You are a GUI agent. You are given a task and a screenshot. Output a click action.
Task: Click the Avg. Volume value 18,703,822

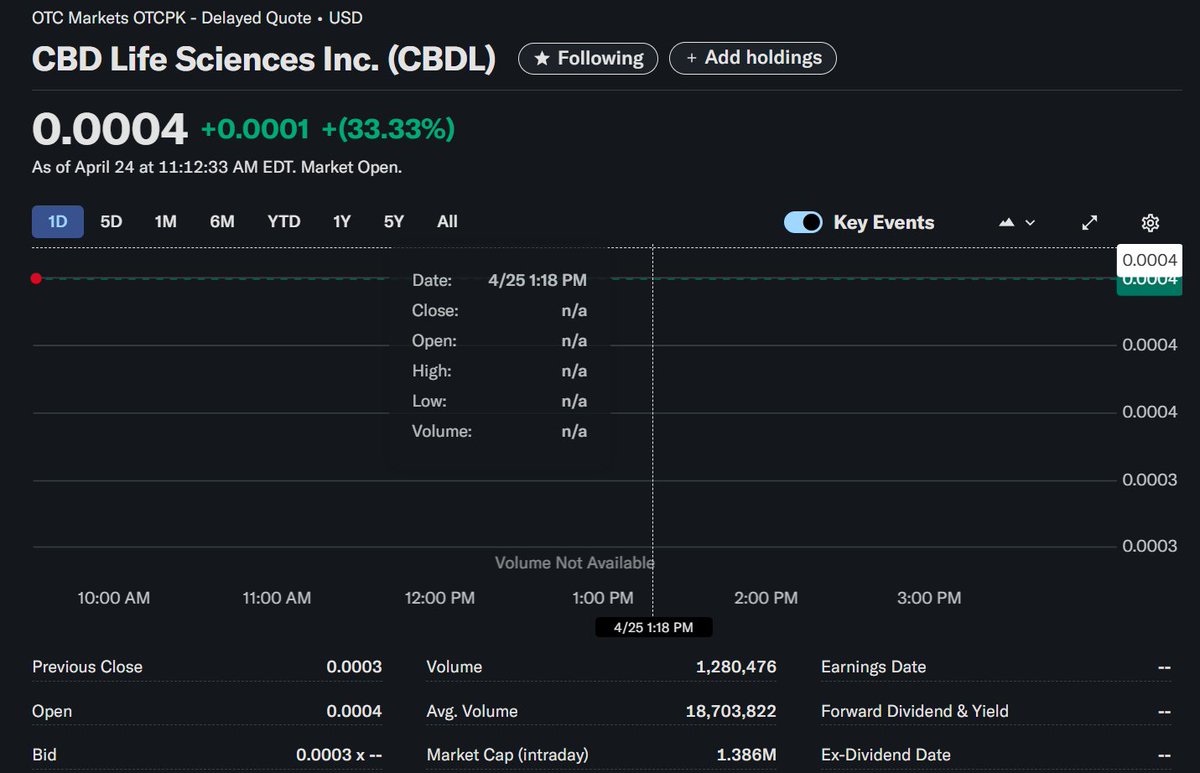coord(731,711)
